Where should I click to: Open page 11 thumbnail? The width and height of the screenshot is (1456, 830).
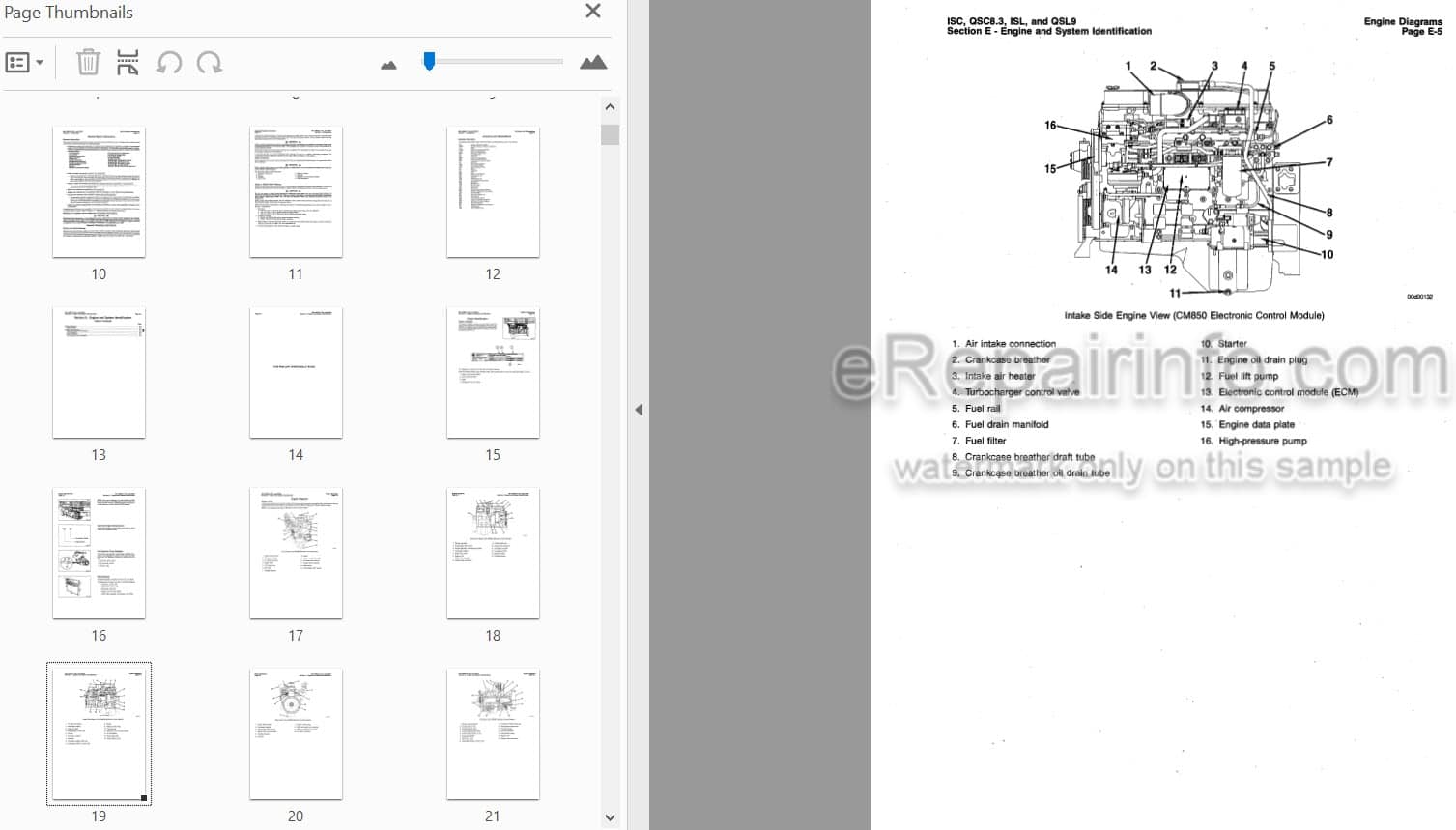point(296,192)
